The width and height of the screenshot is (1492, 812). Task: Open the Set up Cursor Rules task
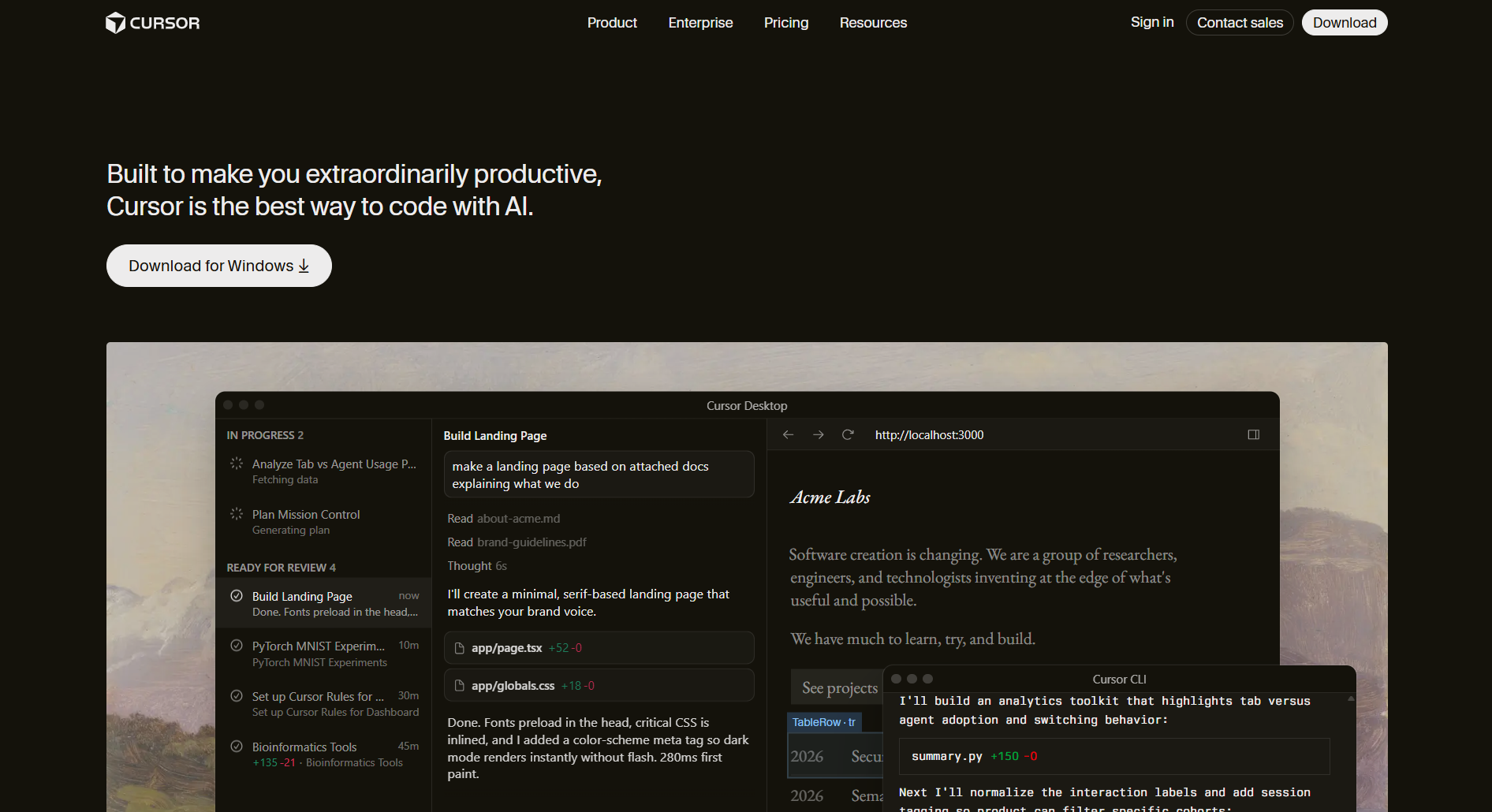point(323,704)
